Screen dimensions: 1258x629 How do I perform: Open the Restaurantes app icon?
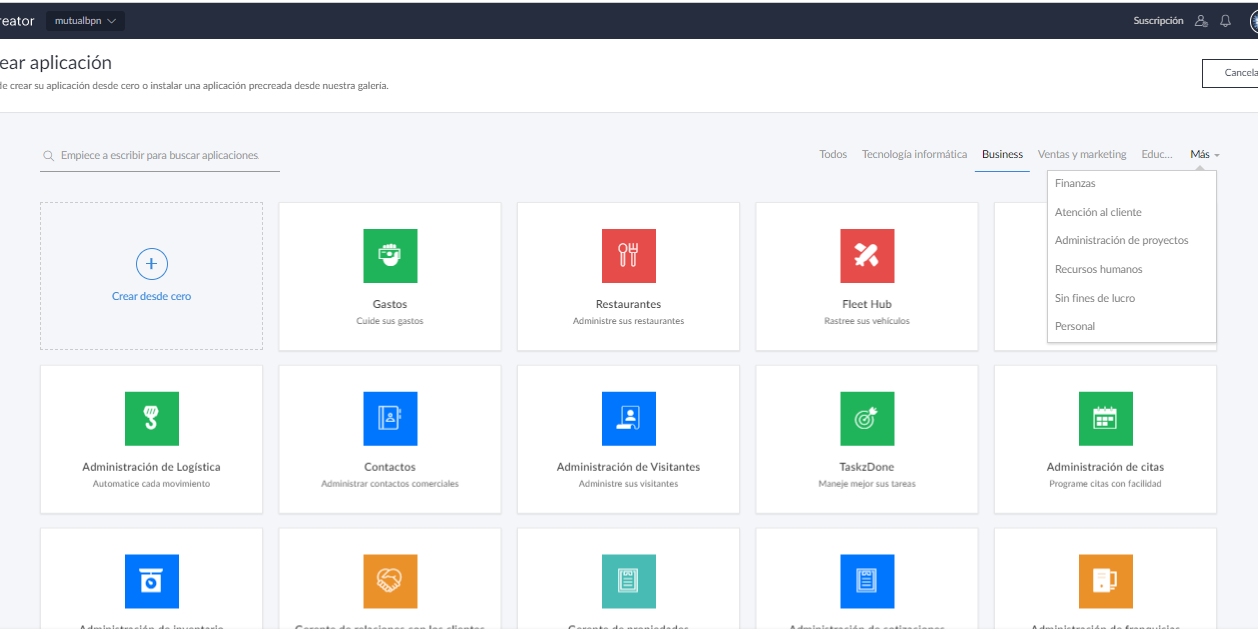click(628, 256)
